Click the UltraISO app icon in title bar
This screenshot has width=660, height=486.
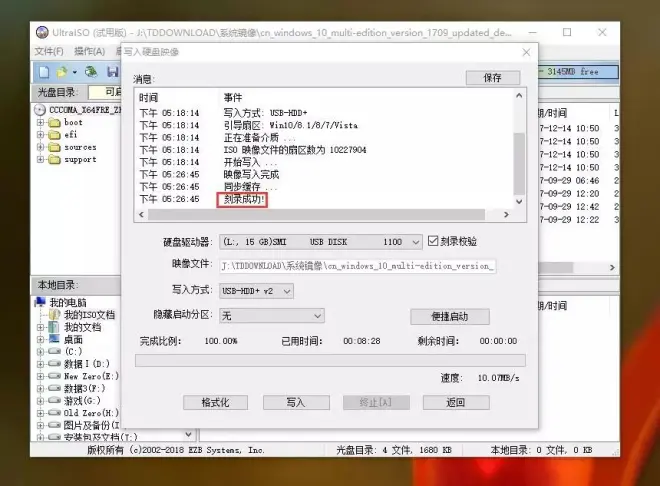point(42,32)
